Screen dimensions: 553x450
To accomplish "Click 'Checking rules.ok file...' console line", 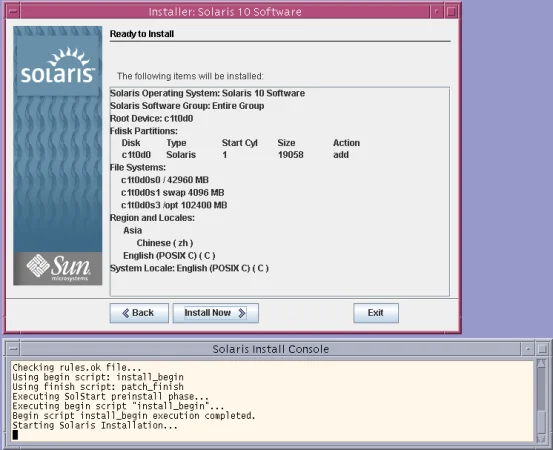I will (77, 367).
